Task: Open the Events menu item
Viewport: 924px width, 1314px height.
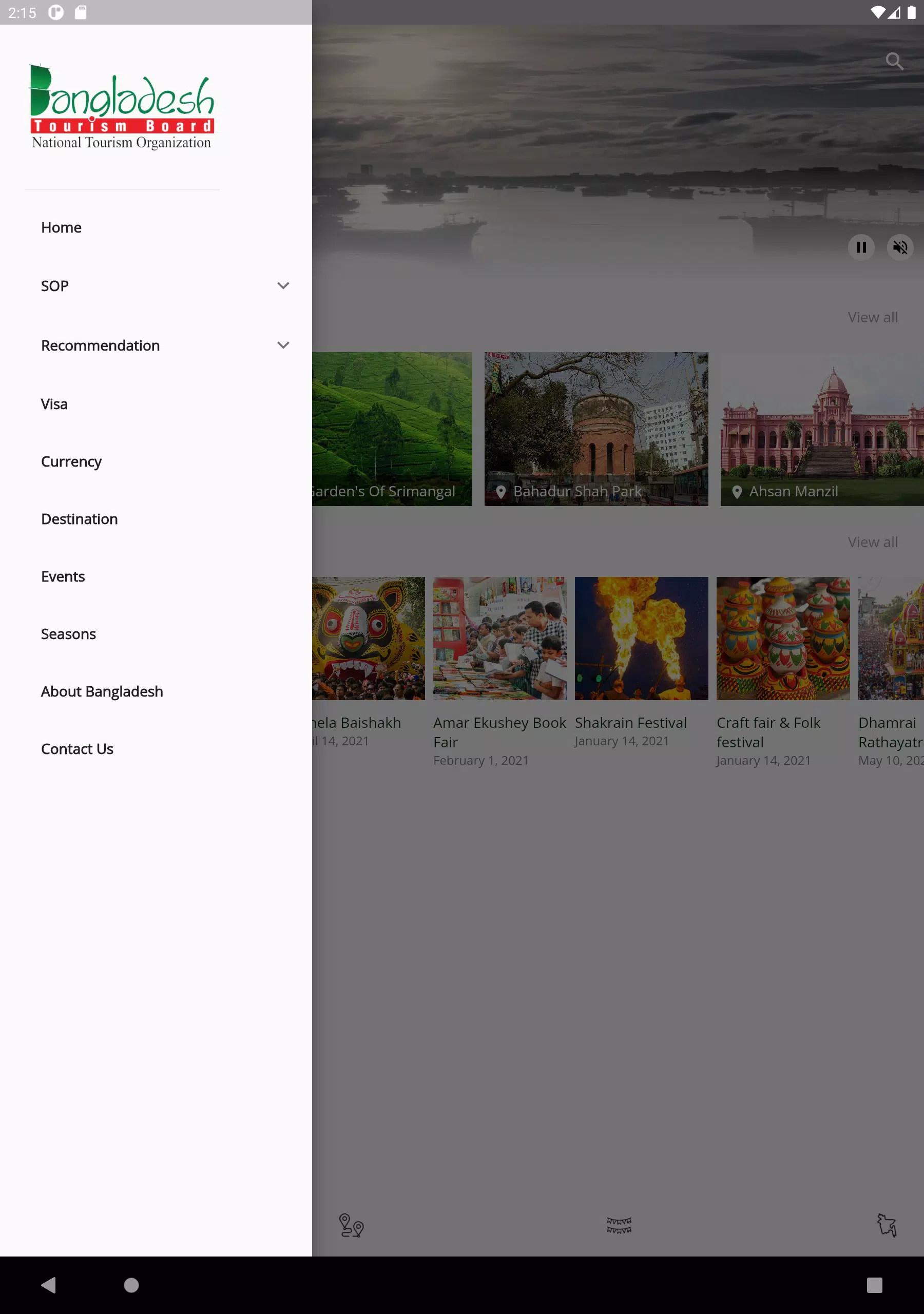Action: [x=156, y=577]
